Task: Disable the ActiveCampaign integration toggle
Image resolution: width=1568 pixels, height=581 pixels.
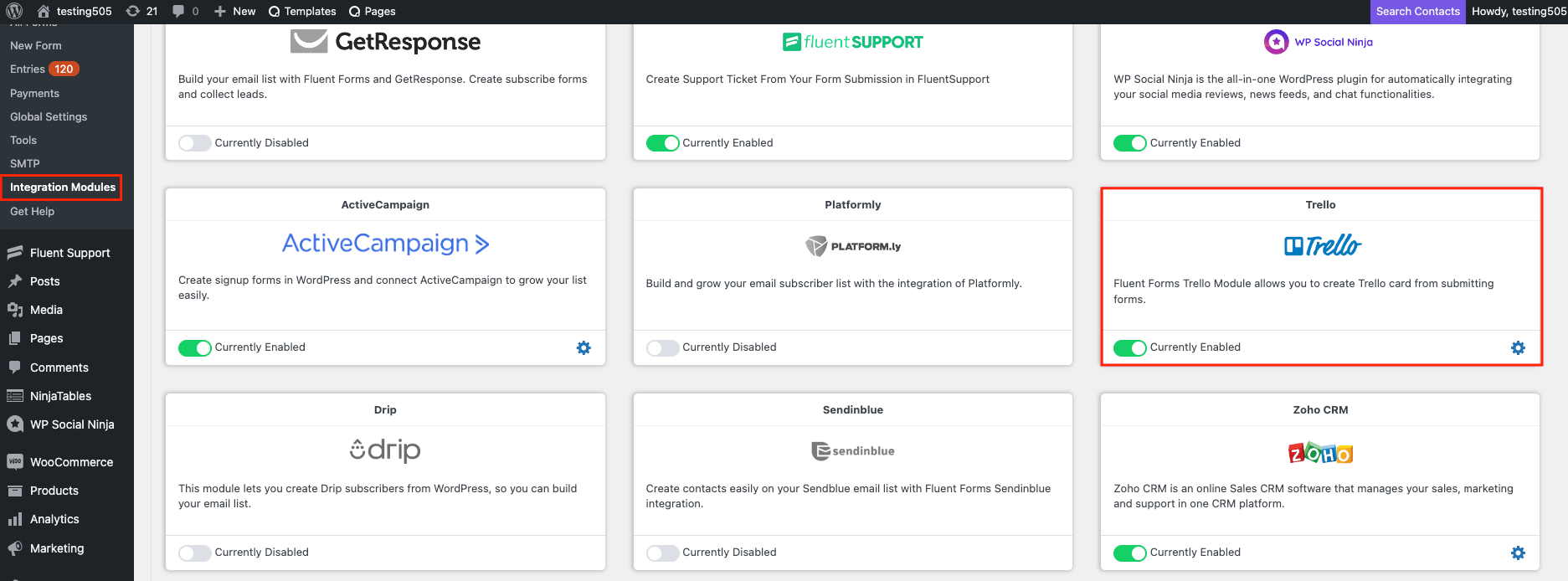Action: click(x=194, y=347)
